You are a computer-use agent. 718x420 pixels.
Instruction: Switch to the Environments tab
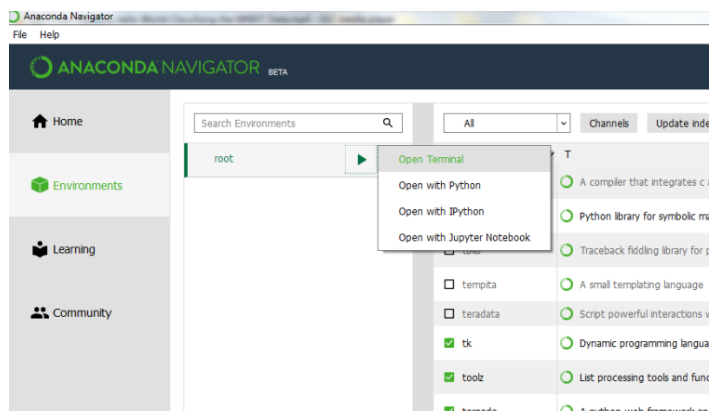tap(89, 185)
